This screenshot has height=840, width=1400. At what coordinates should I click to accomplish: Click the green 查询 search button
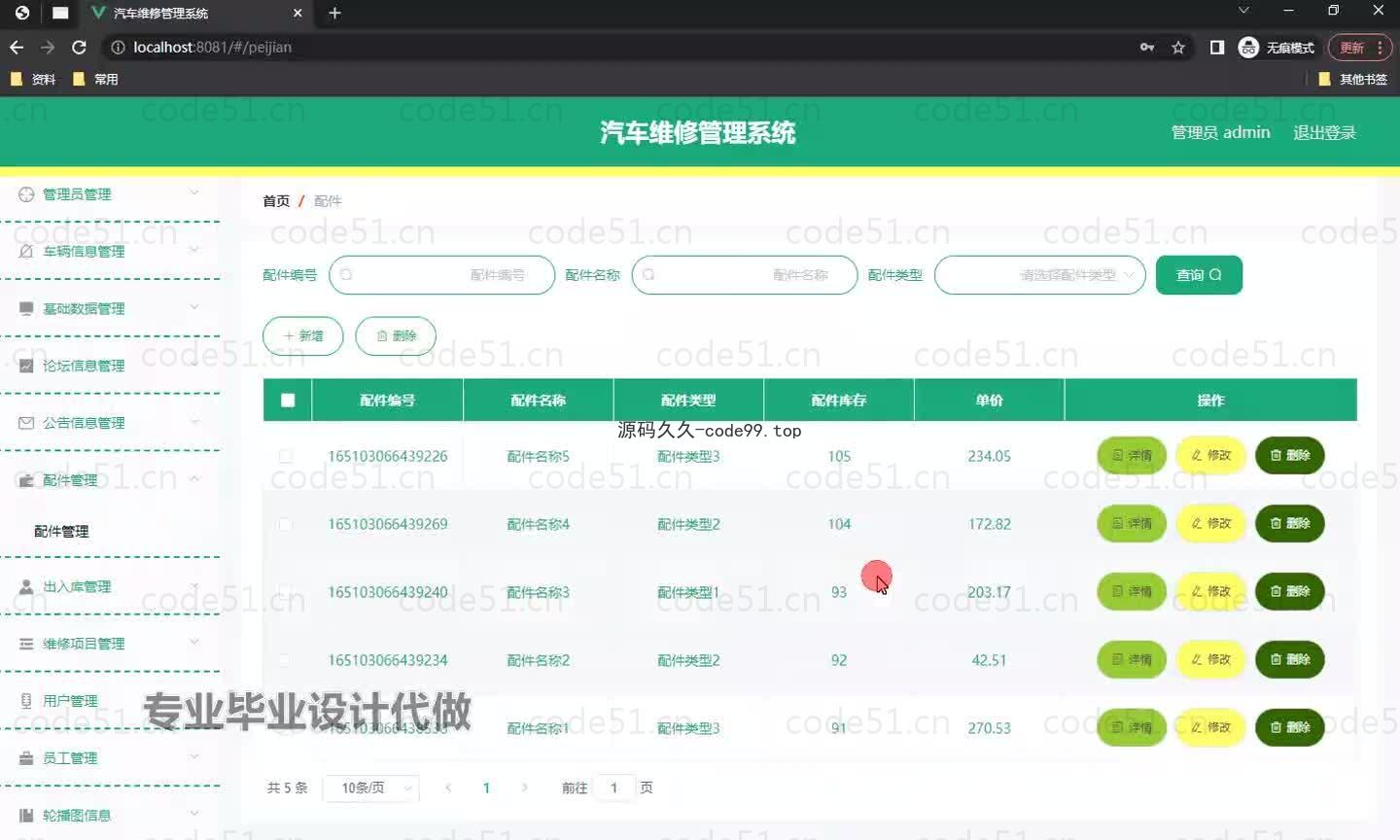coord(1199,275)
